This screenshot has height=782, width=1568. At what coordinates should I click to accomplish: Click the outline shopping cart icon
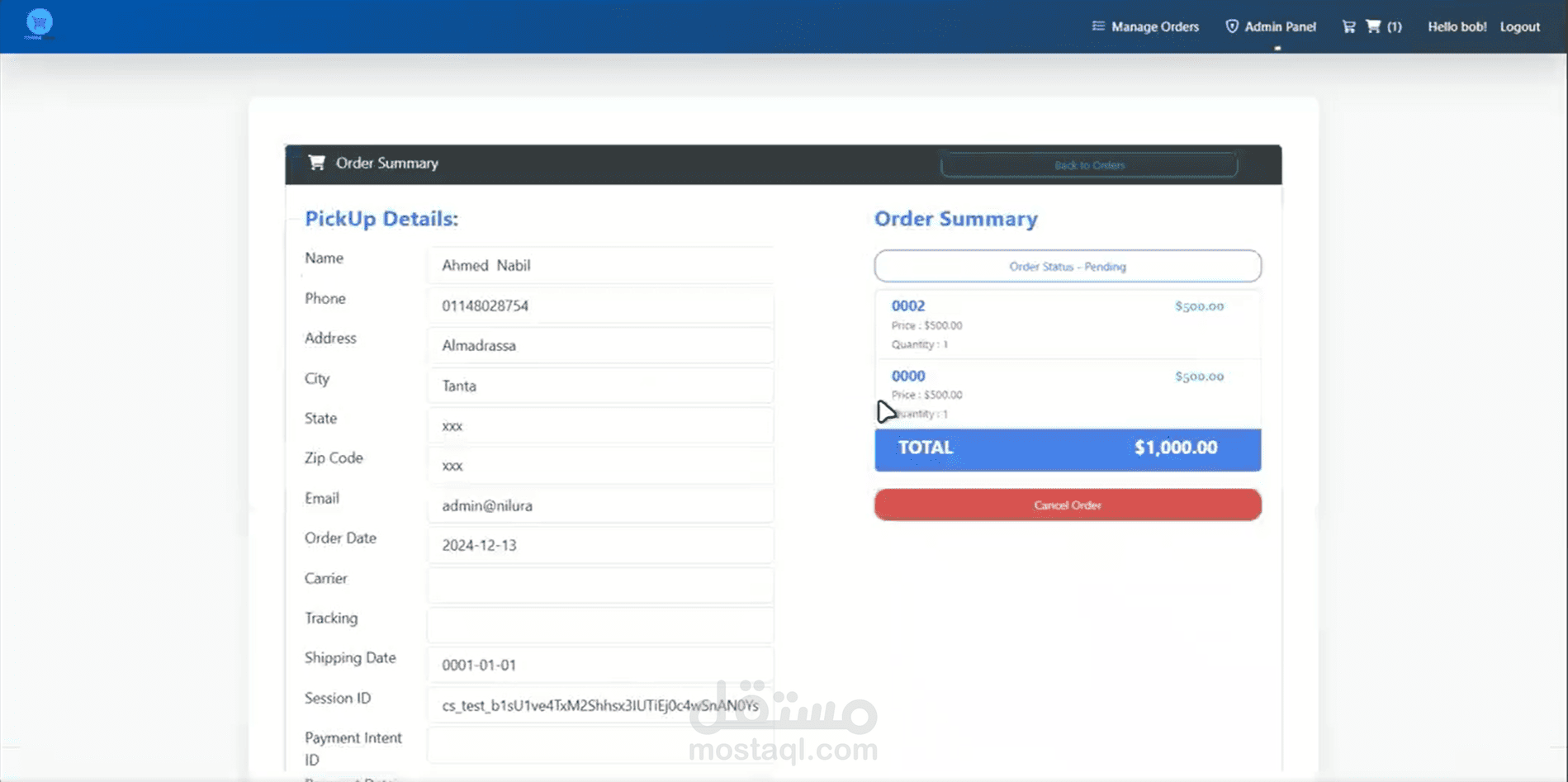[x=1348, y=26]
